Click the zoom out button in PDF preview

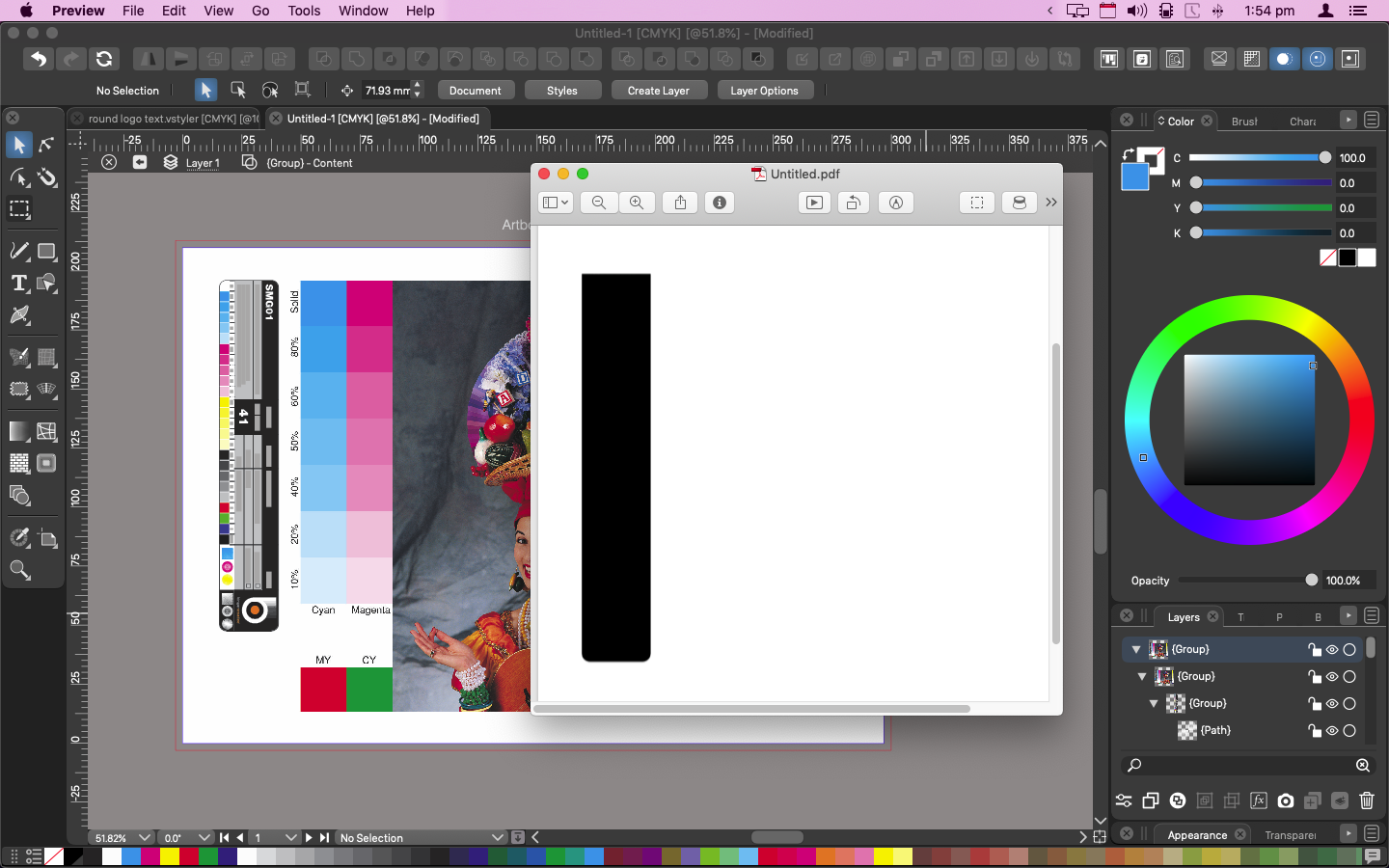point(599,203)
